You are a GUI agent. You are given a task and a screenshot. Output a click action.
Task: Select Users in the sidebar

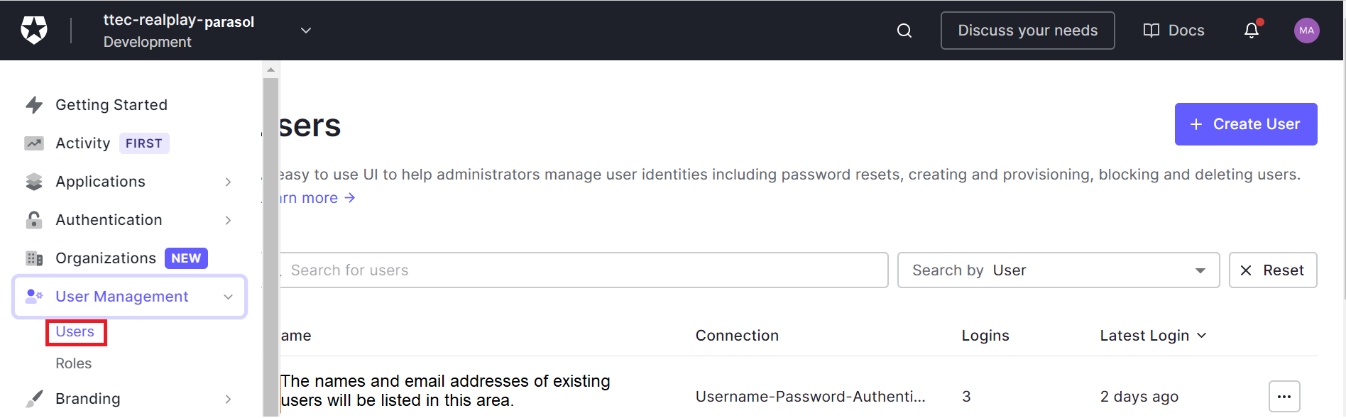[75, 332]
